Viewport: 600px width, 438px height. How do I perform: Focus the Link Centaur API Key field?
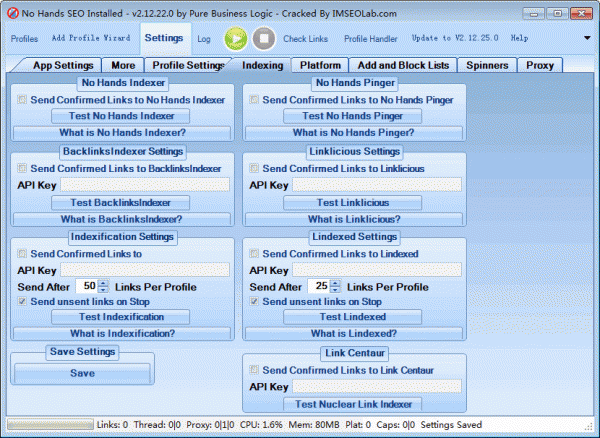tap(377, 386)
